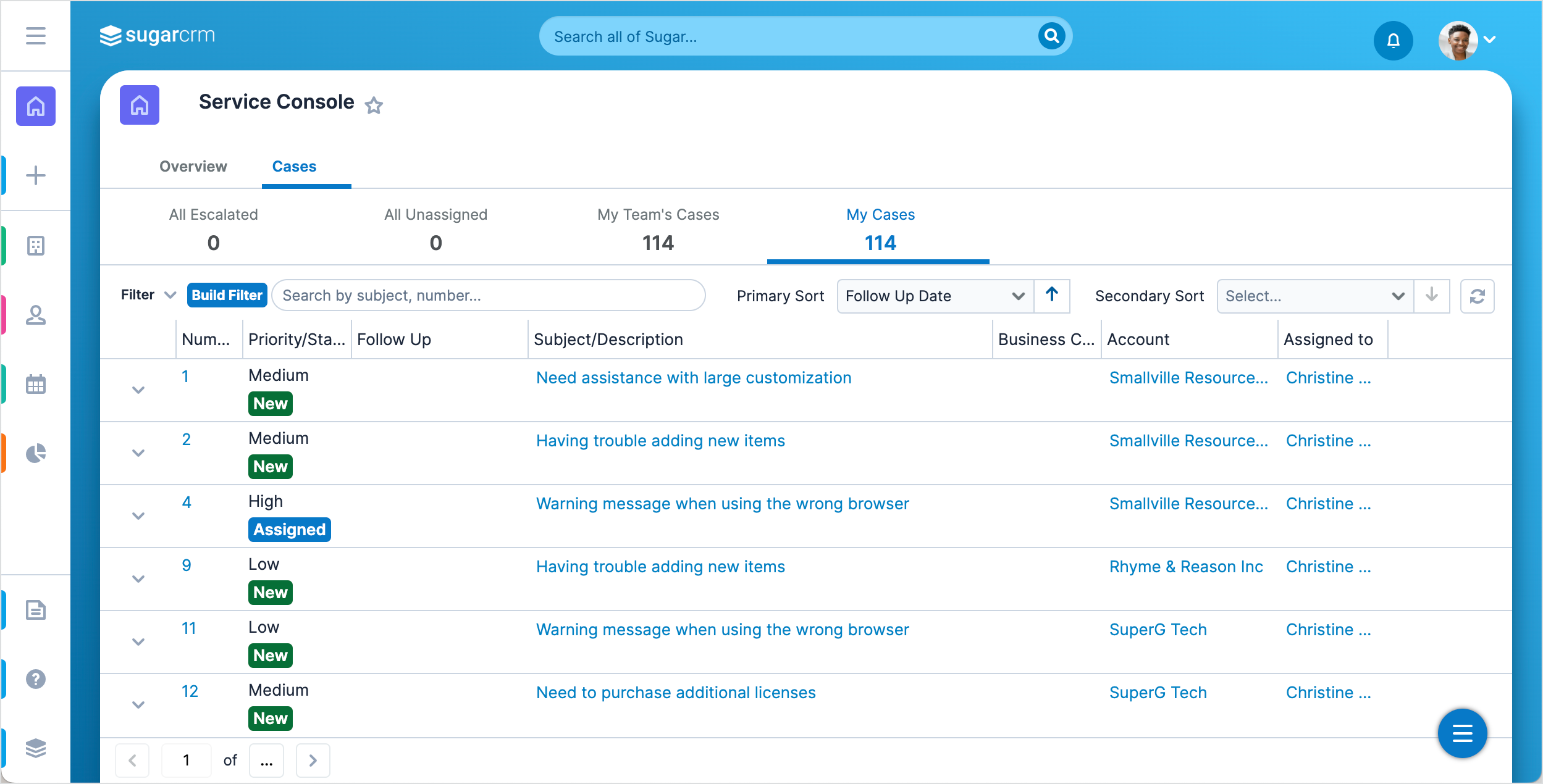Select the My Team's Cases tab
Viewport: 1543px width, 784px height.
pyautogui.click(x=658, y=229)
